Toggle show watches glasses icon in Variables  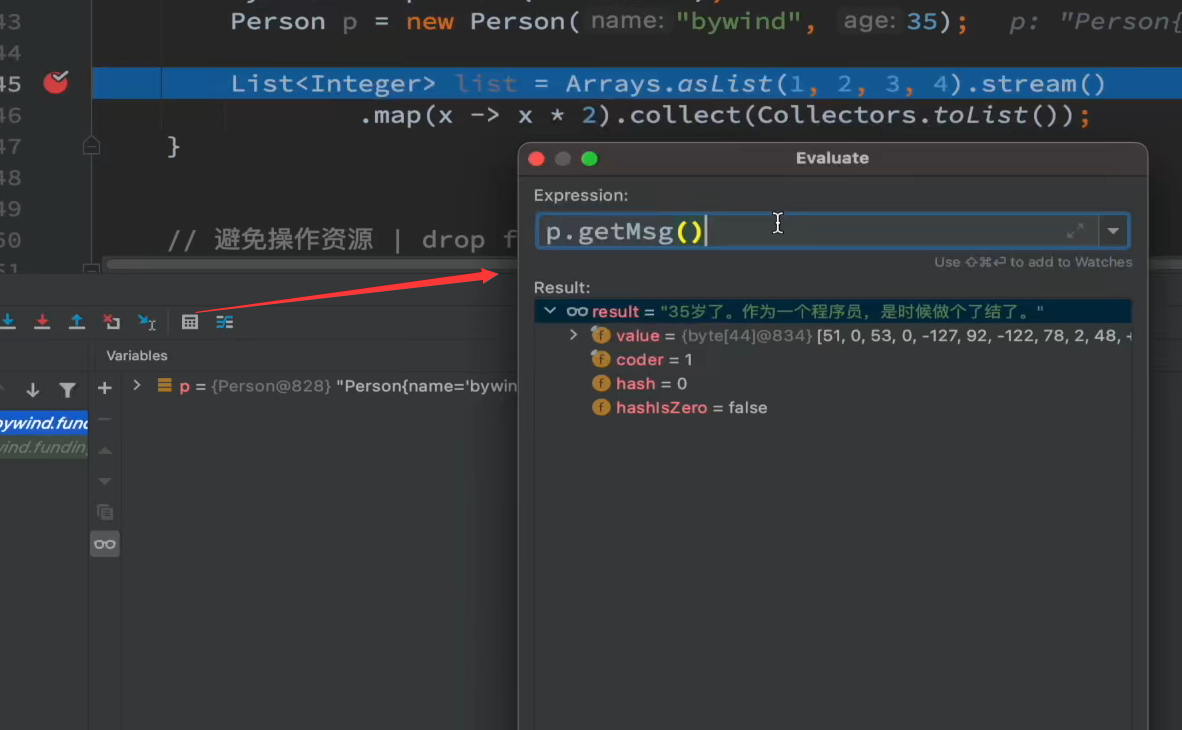[x=105, y=544]
